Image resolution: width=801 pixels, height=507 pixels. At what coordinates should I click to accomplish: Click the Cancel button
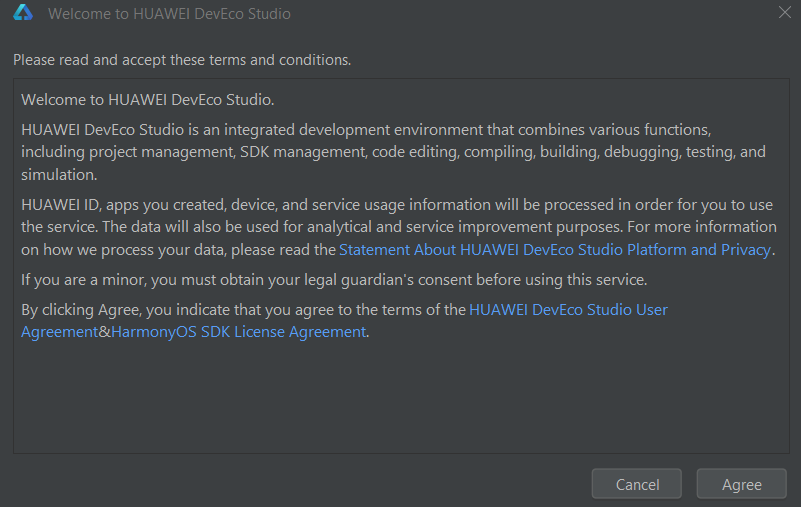tap(637, 483)
